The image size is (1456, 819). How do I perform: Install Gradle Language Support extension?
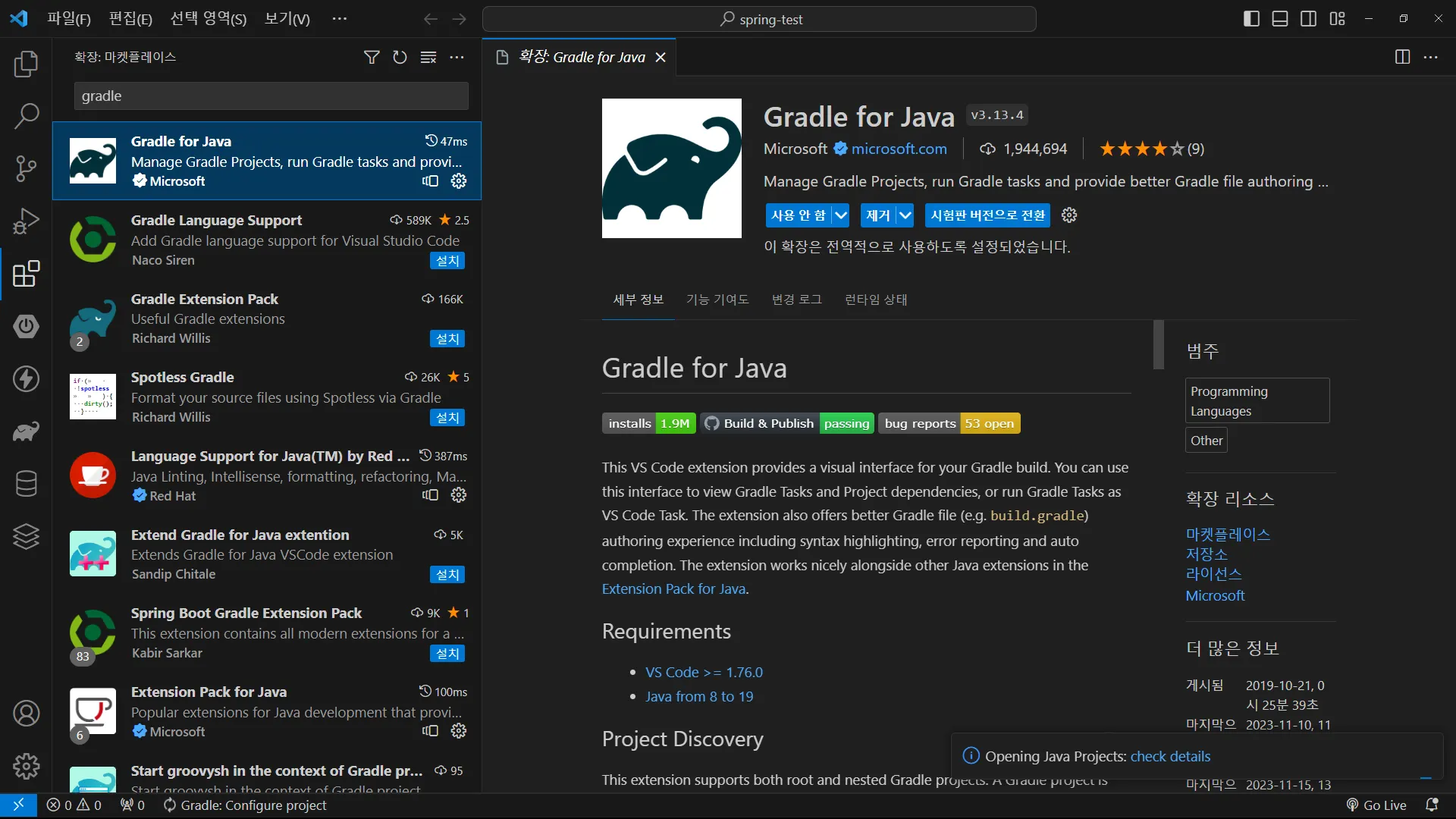447,261
